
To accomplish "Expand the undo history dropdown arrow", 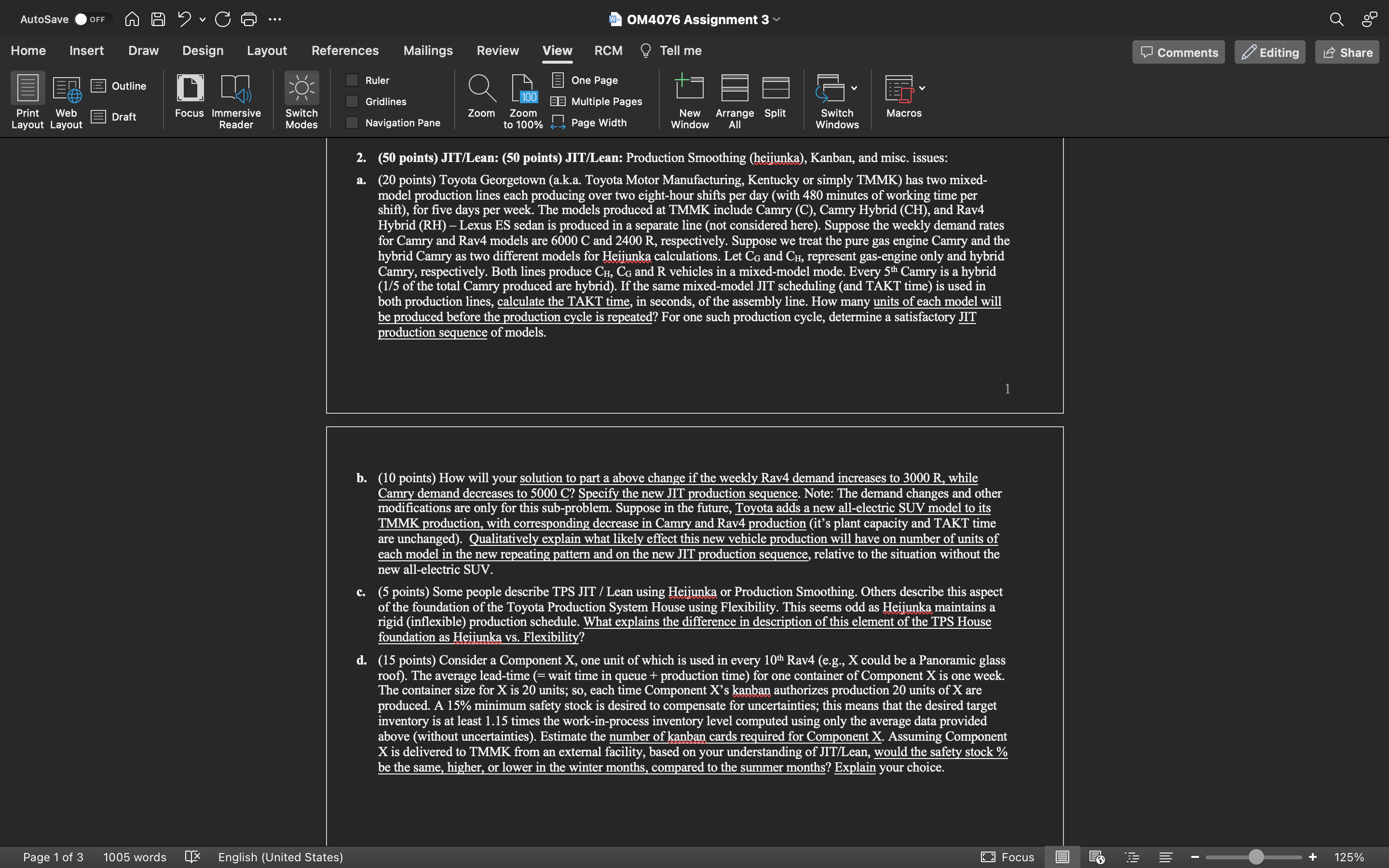I will coord(203,19).
